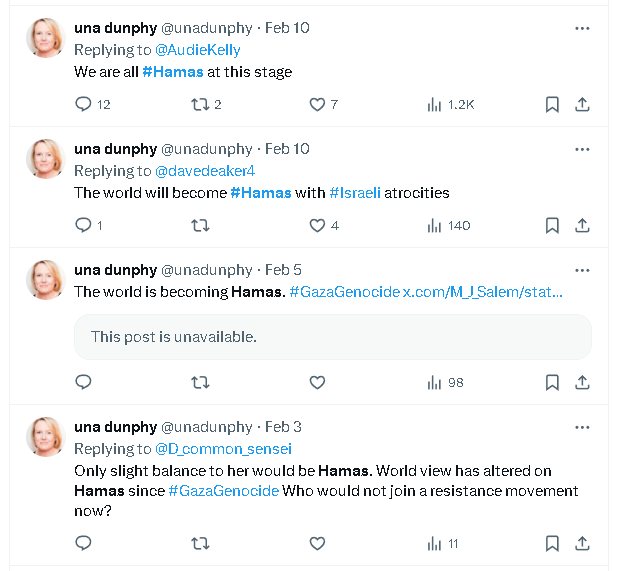View analytics showing 140 views
This screenshot has height=571, width=617.
click(x=448, y=225)
